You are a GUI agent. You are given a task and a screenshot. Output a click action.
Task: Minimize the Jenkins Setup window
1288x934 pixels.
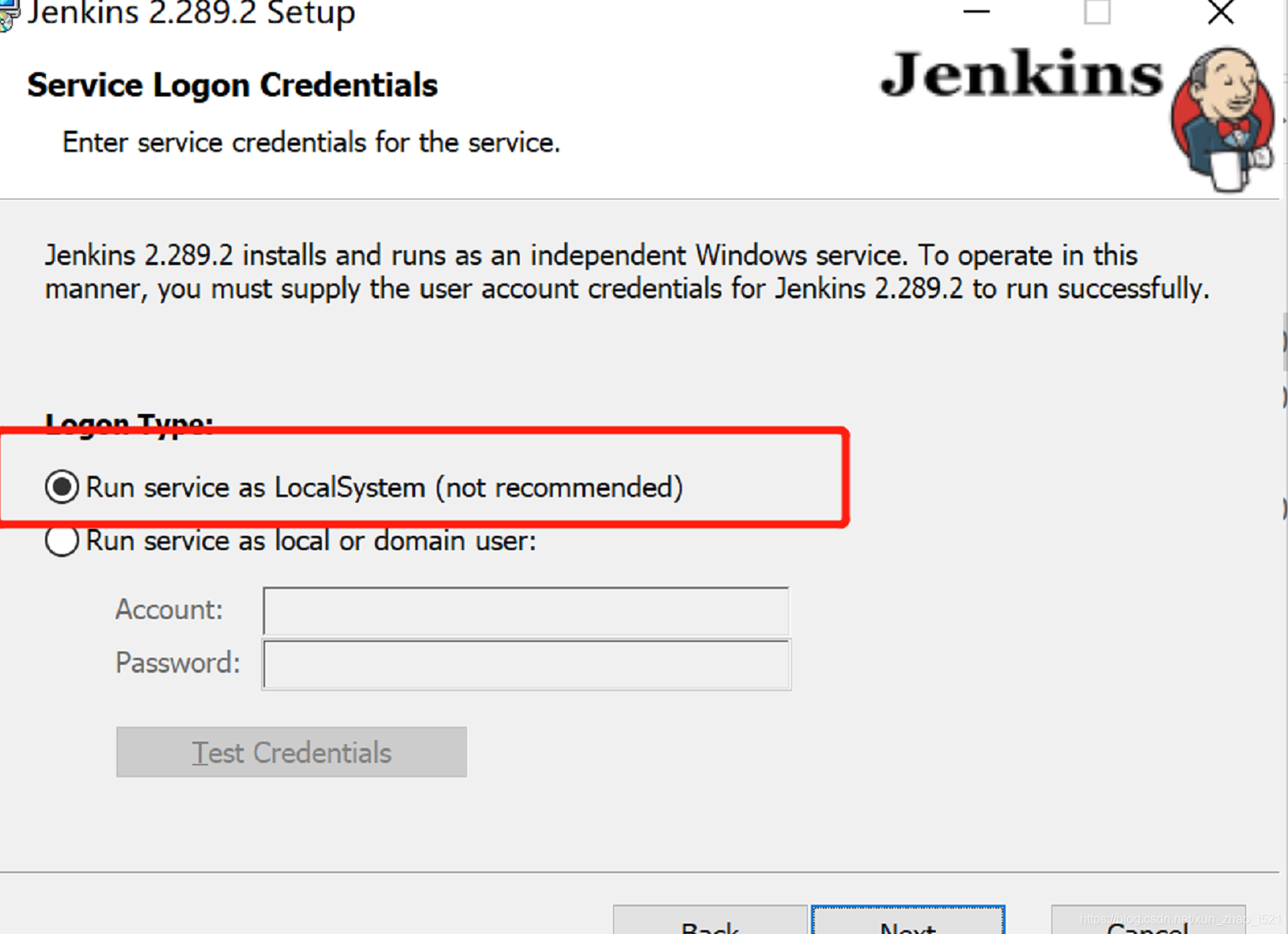(976, 12)
